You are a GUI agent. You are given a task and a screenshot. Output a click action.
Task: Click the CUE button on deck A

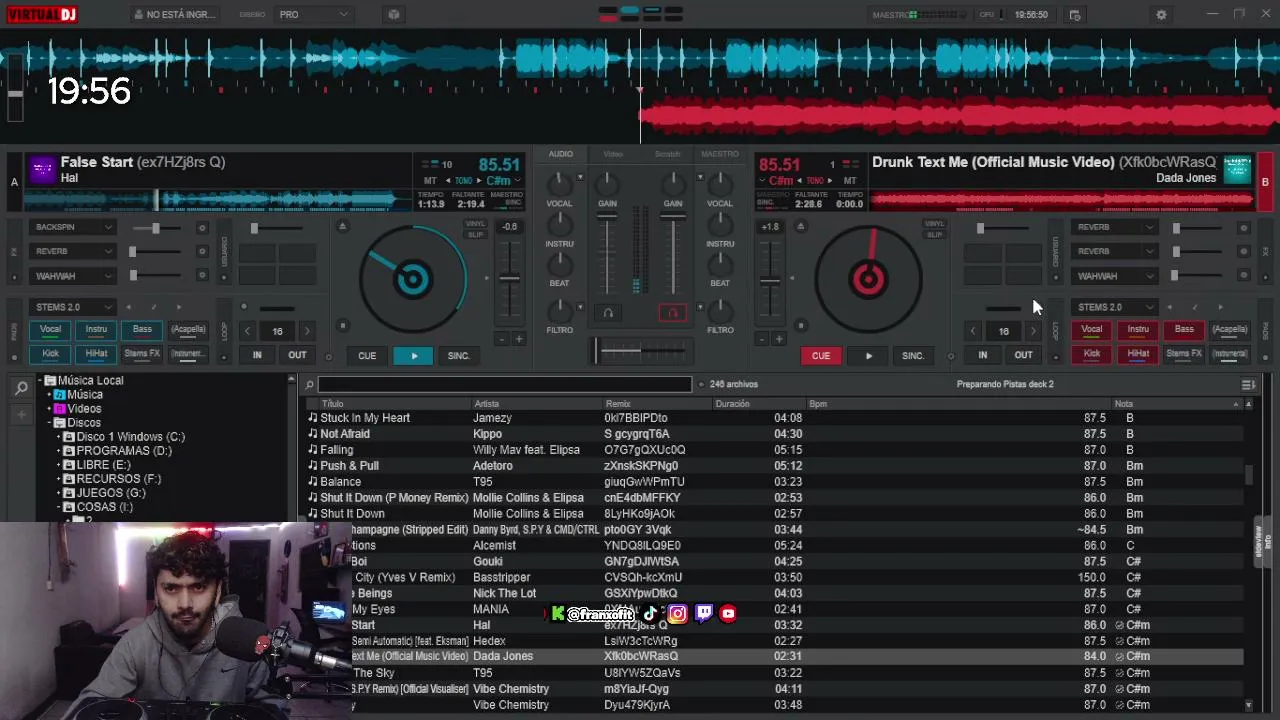367,356
